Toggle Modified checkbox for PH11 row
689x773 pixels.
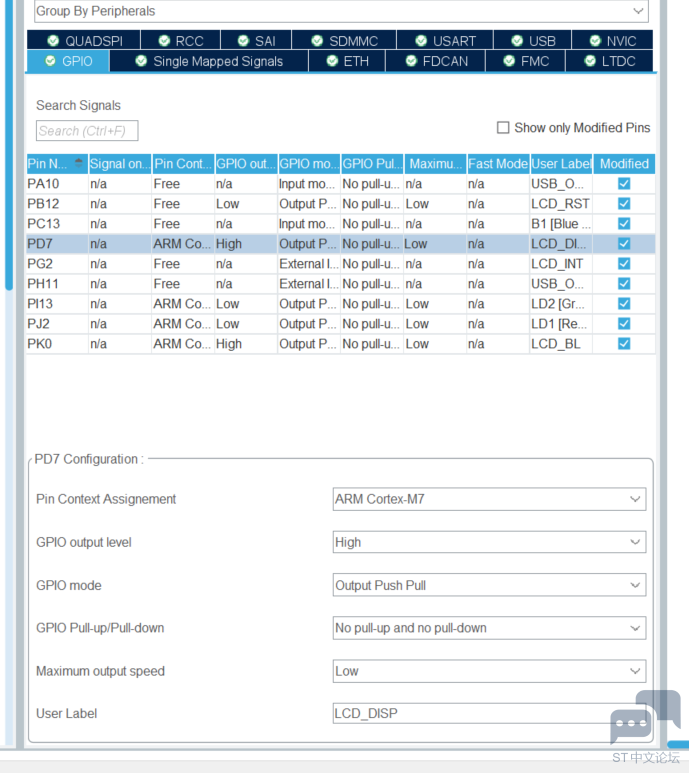pos(624,283)
